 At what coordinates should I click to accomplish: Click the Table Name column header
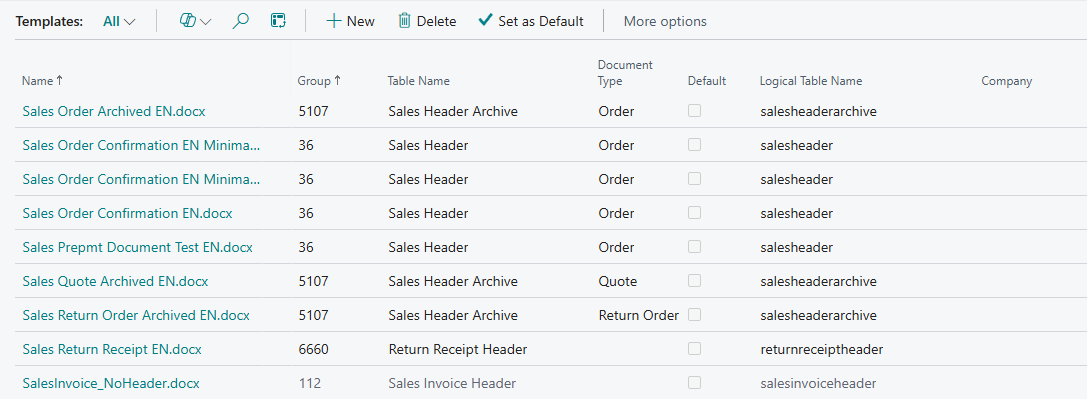coord(418,81)
